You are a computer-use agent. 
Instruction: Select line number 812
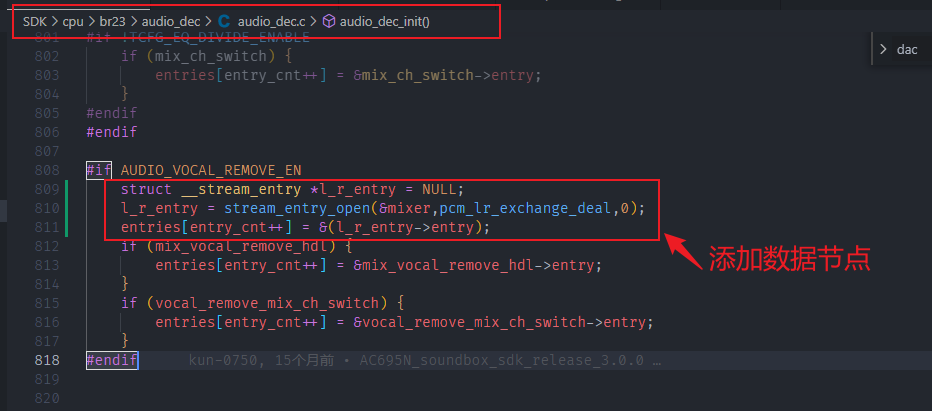[x=47, y=246]
